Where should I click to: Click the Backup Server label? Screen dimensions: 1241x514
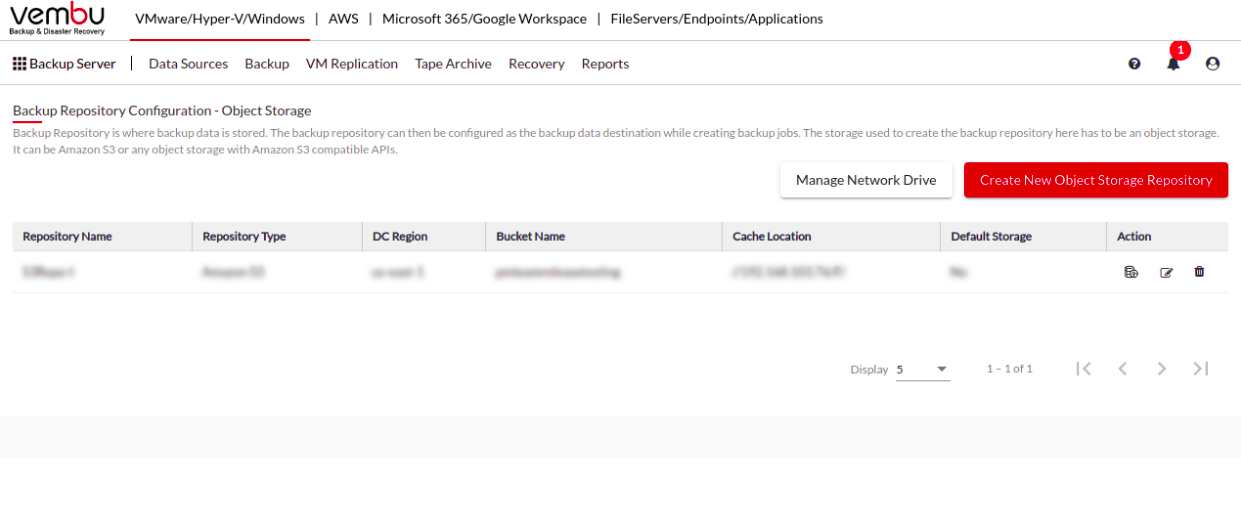73,64
